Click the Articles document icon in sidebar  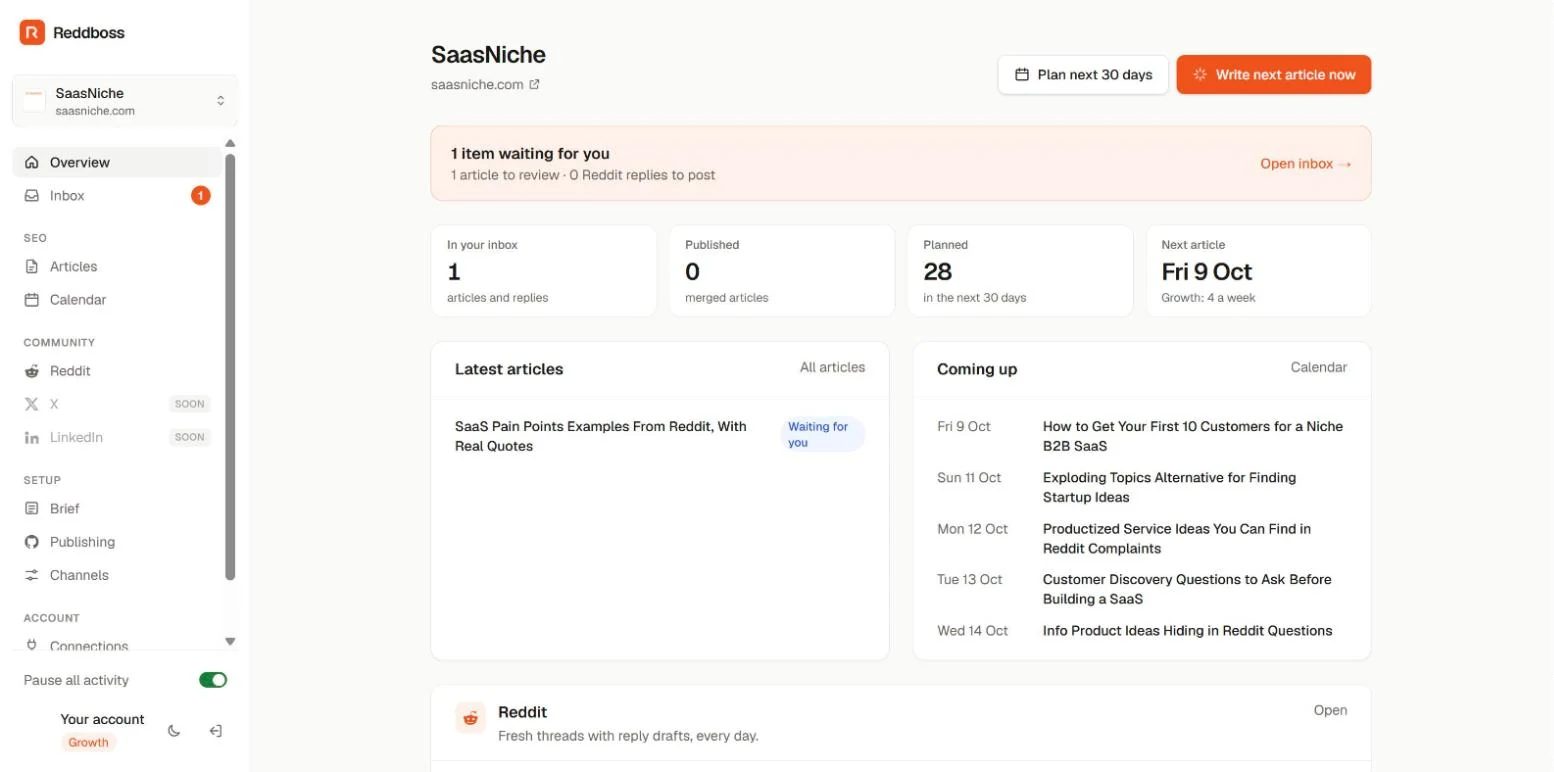(x=32, y=267)
